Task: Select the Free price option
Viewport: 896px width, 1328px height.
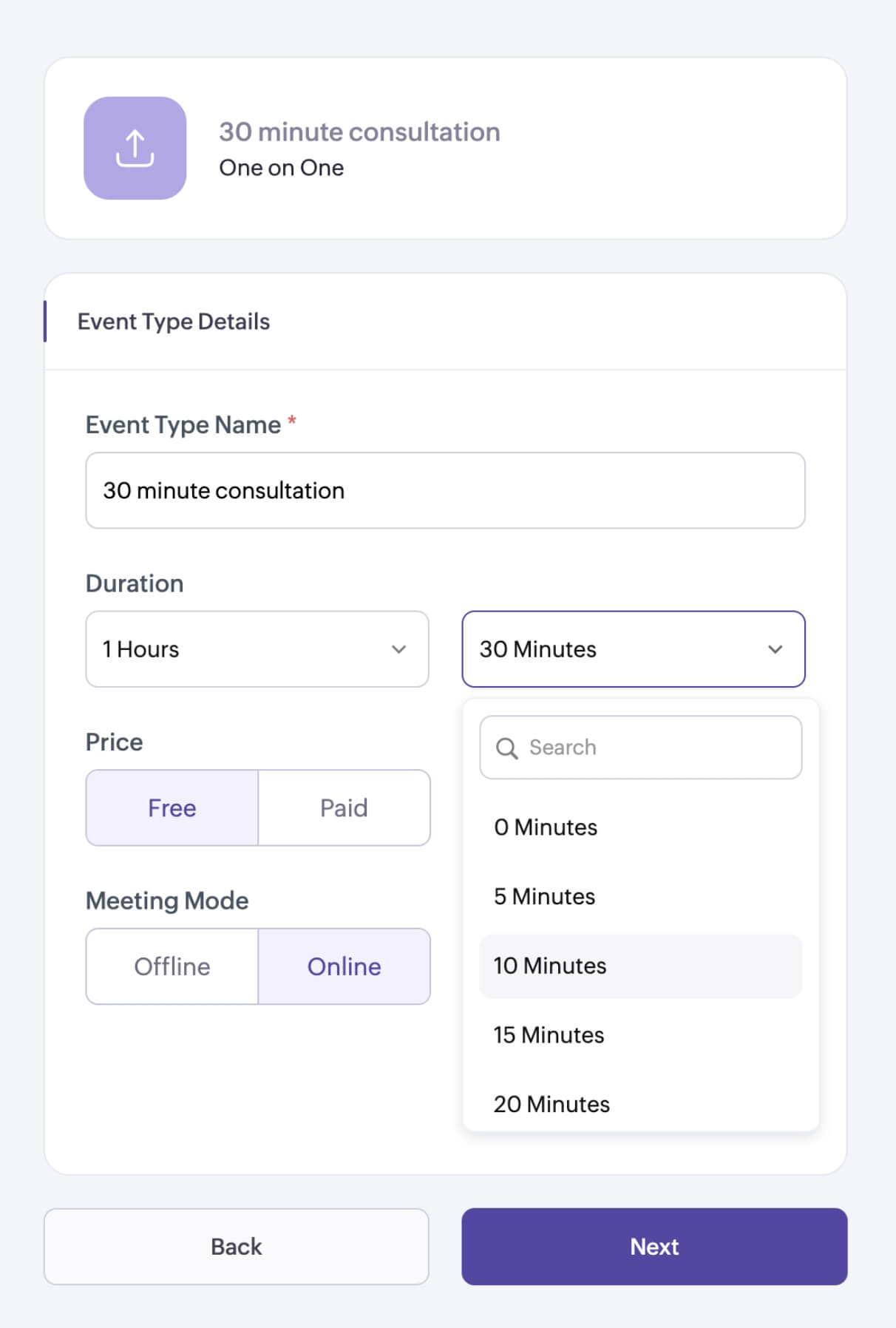Action: tap(172, 807)
